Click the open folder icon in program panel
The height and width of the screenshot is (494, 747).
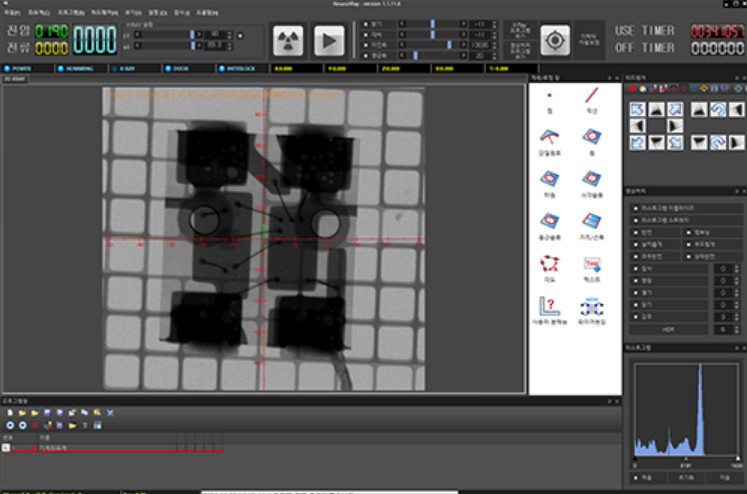pyautogui.click(x=22, y=412)
